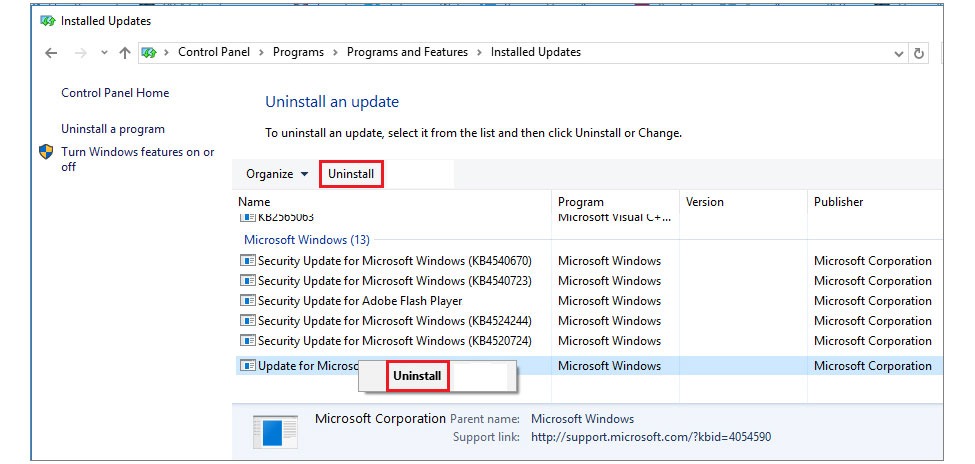Click the Back arrow navigation icon
Viewport: 975px width, 464px height.
pyautogui.click(x=51, y=53)
